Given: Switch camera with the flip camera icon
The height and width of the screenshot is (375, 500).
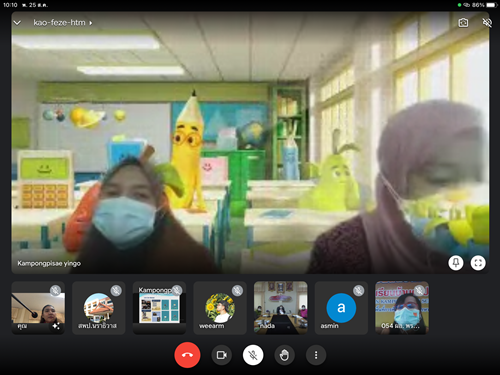Looking at the screenshot, I should 463,23.
